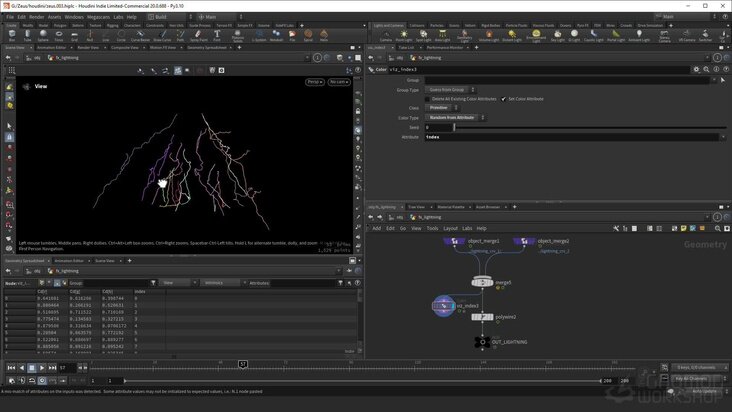732x412 pixels.
Task: Click the polywire2 node
Action: (482, 317)
